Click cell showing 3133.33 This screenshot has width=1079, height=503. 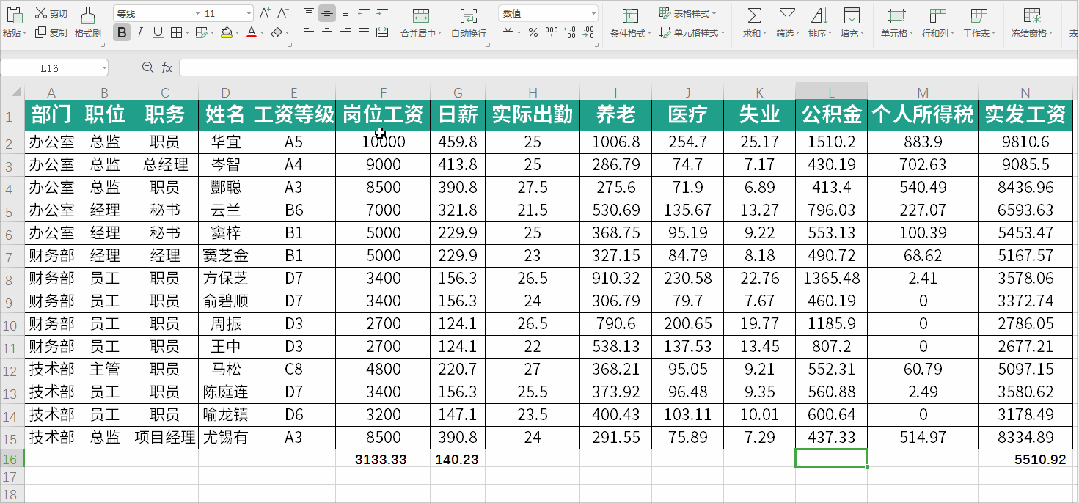coord(383,459)
